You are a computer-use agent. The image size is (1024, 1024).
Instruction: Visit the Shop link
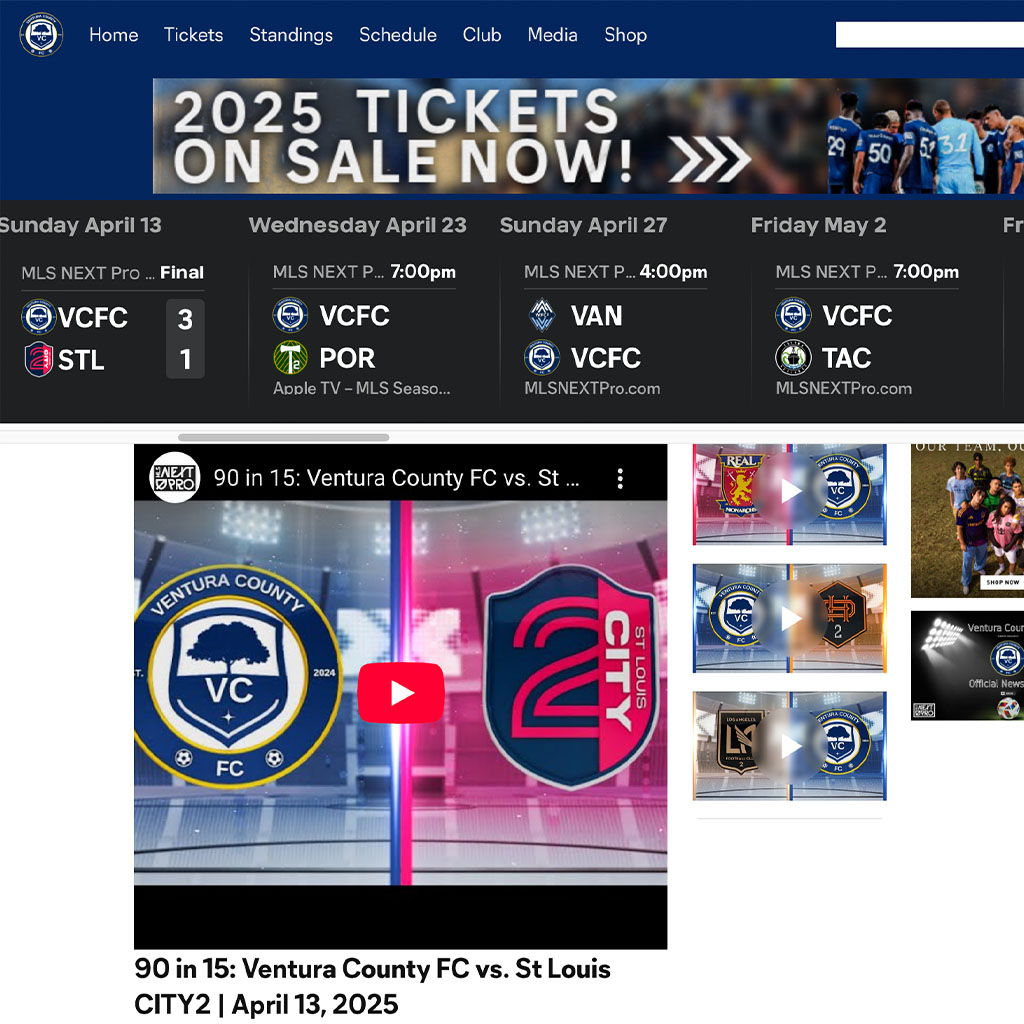(626, 35)
